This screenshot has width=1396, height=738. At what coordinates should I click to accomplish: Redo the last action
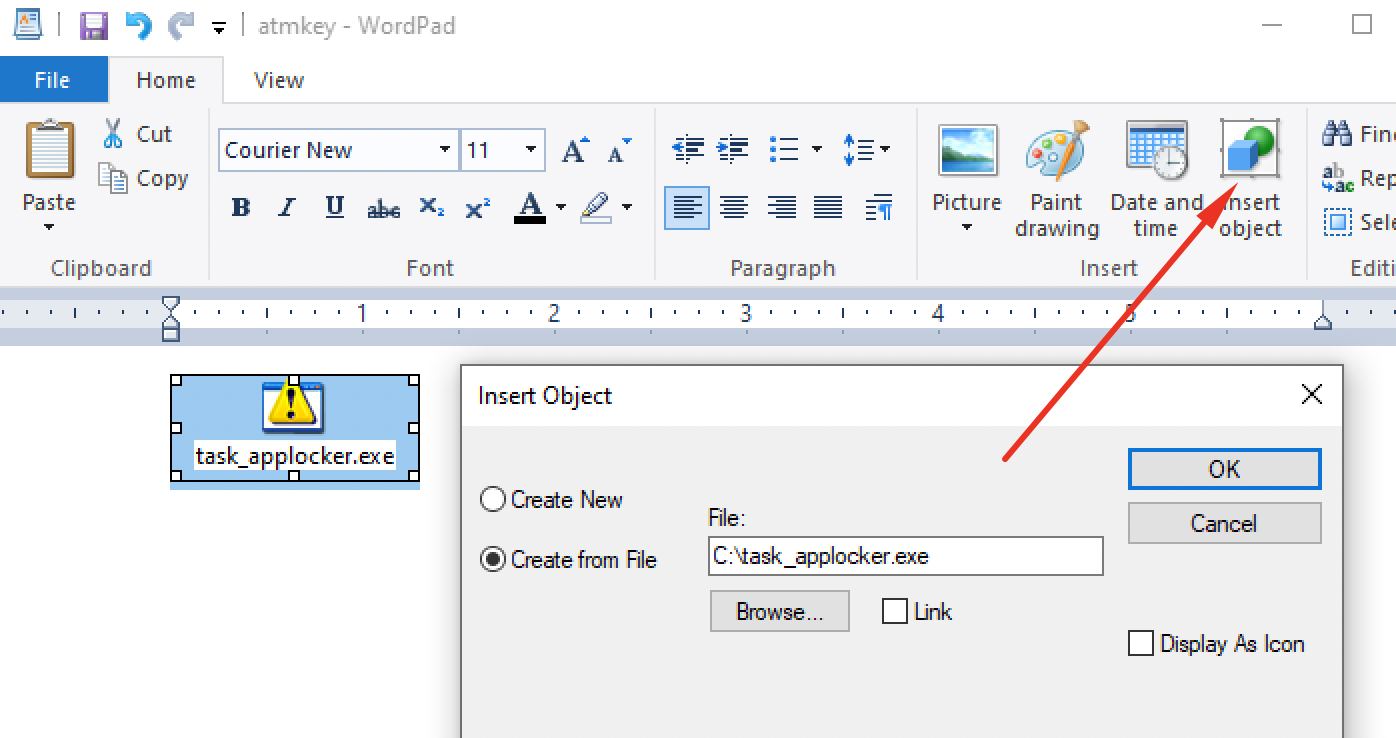[x=181, y=25]
